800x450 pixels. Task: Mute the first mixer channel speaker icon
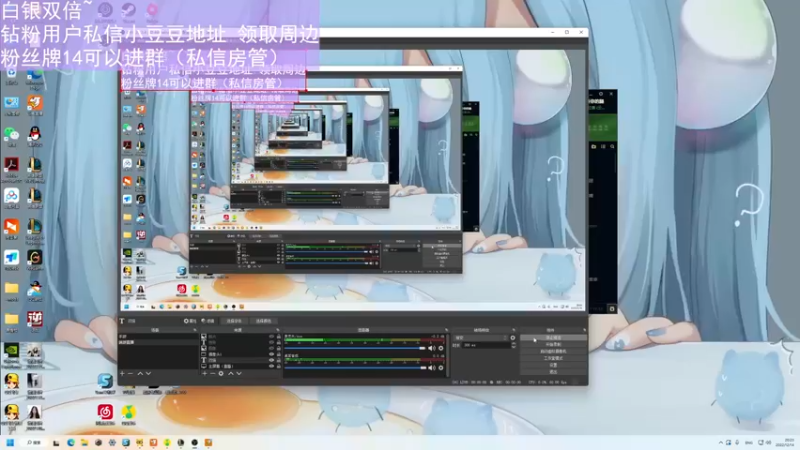(x=431, y=348)
